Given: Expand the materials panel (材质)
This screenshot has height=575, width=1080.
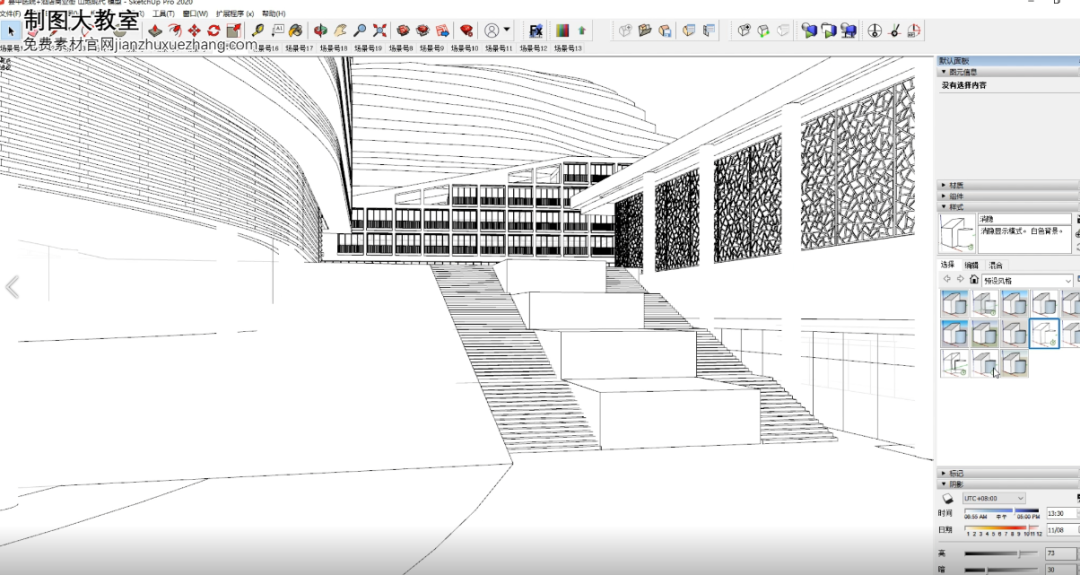Looking at the screenshot, I should coord(1007,185).
